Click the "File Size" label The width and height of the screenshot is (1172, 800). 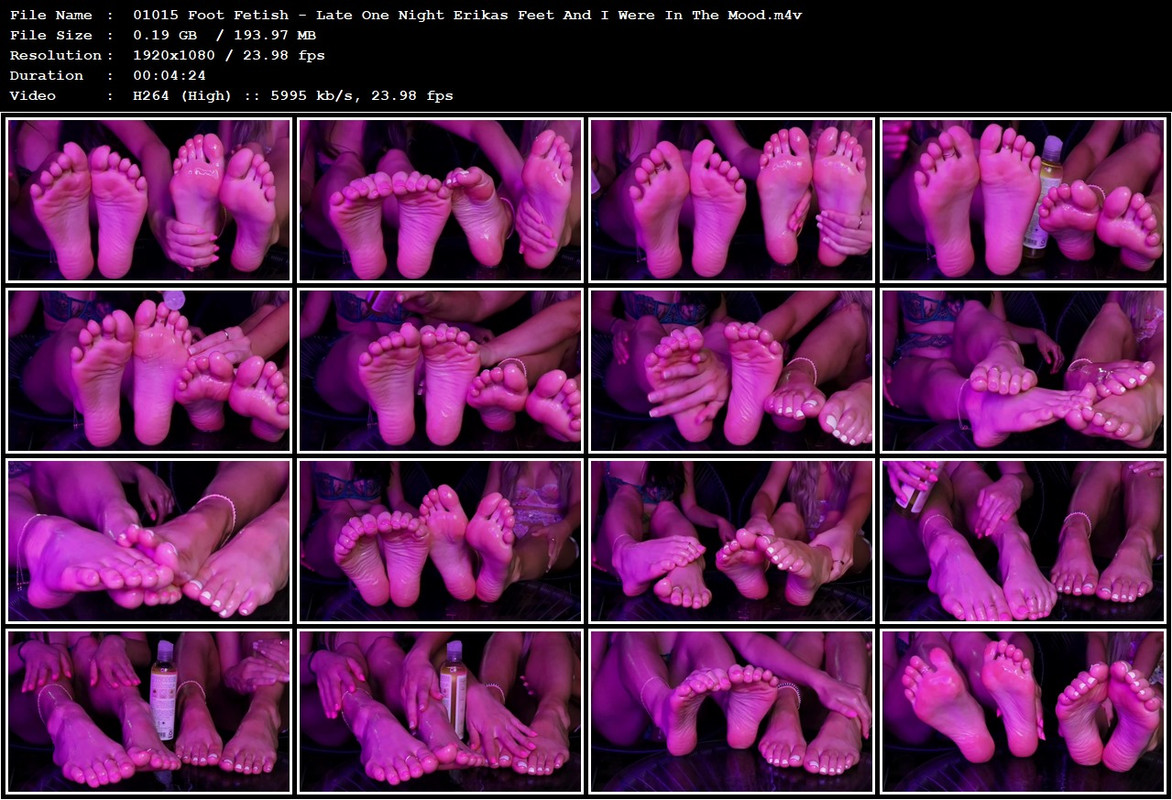click(51, 35)
